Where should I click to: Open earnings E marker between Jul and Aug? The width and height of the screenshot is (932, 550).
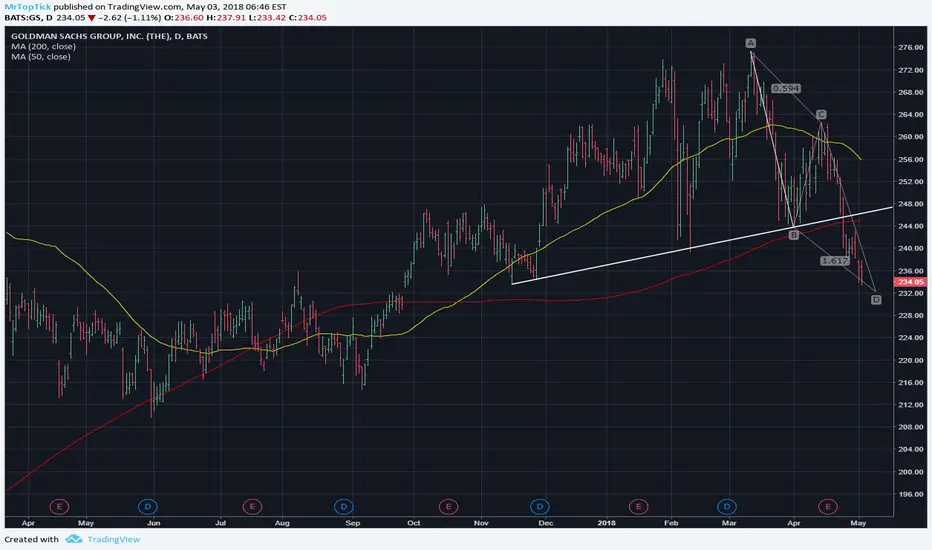coord(252,507)
